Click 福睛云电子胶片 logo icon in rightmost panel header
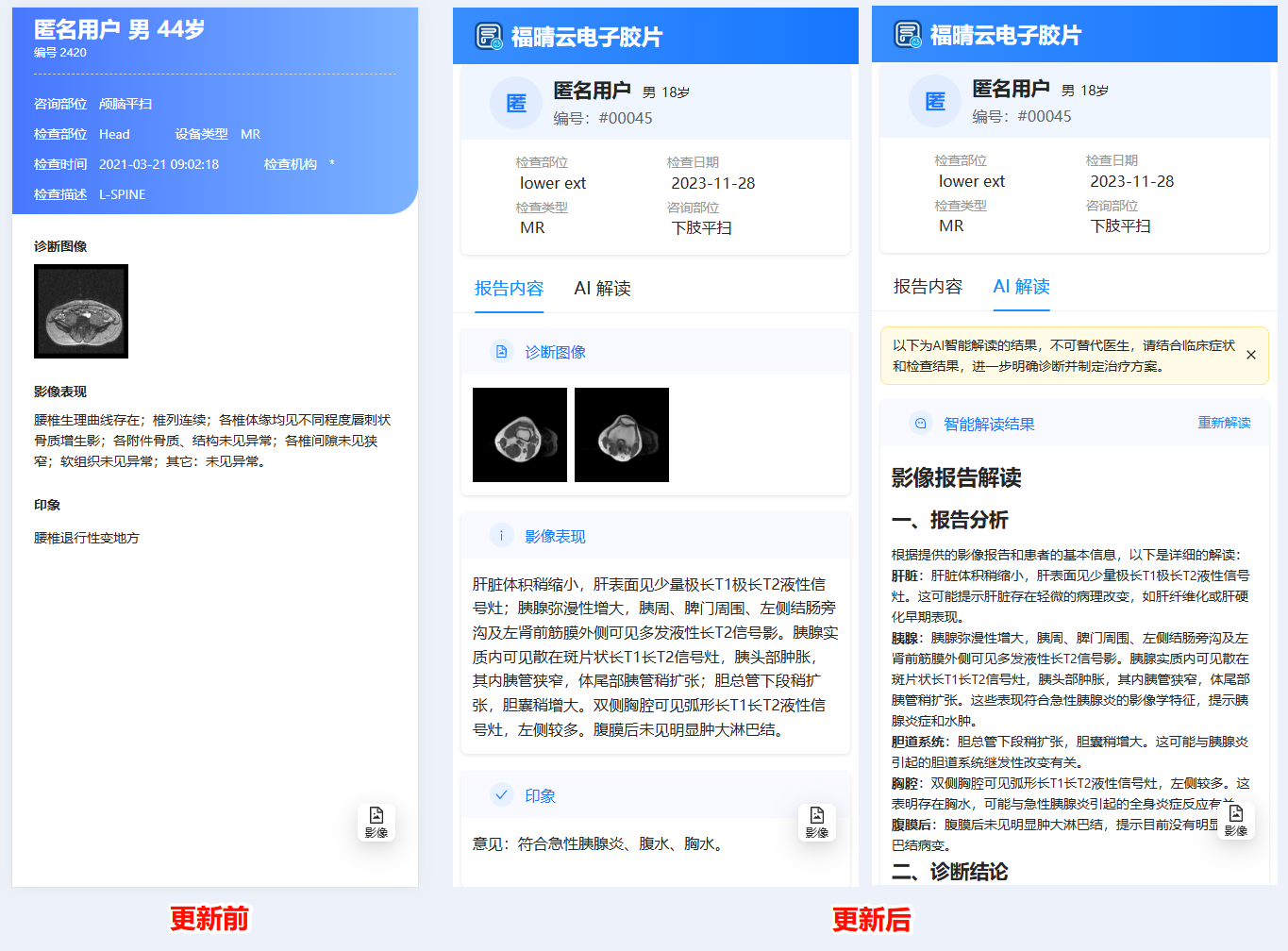1288x951 pixels. 908,35
